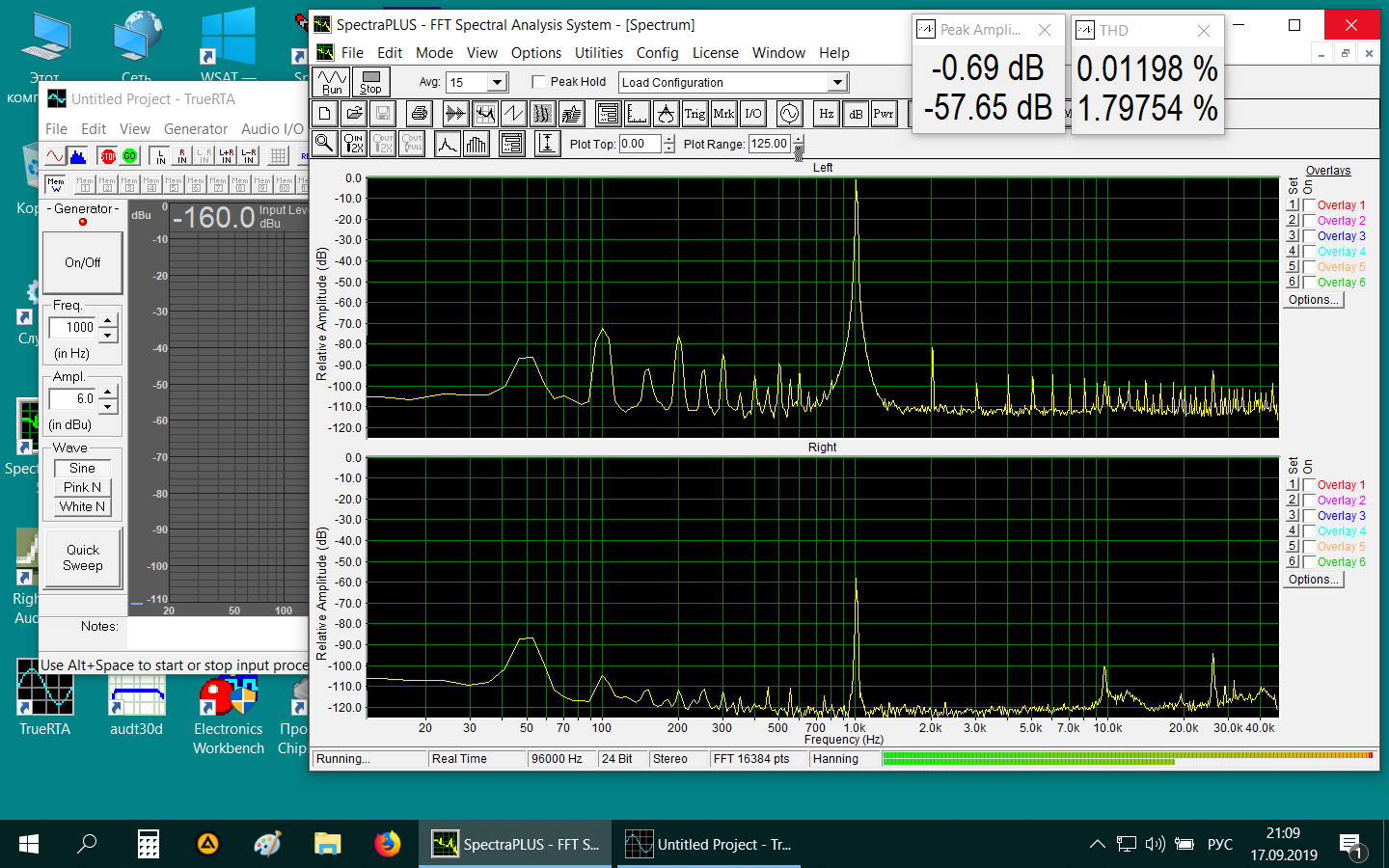Open a file with the folder icon
This screenshot has width=1389, height=868.
(354, 114)
